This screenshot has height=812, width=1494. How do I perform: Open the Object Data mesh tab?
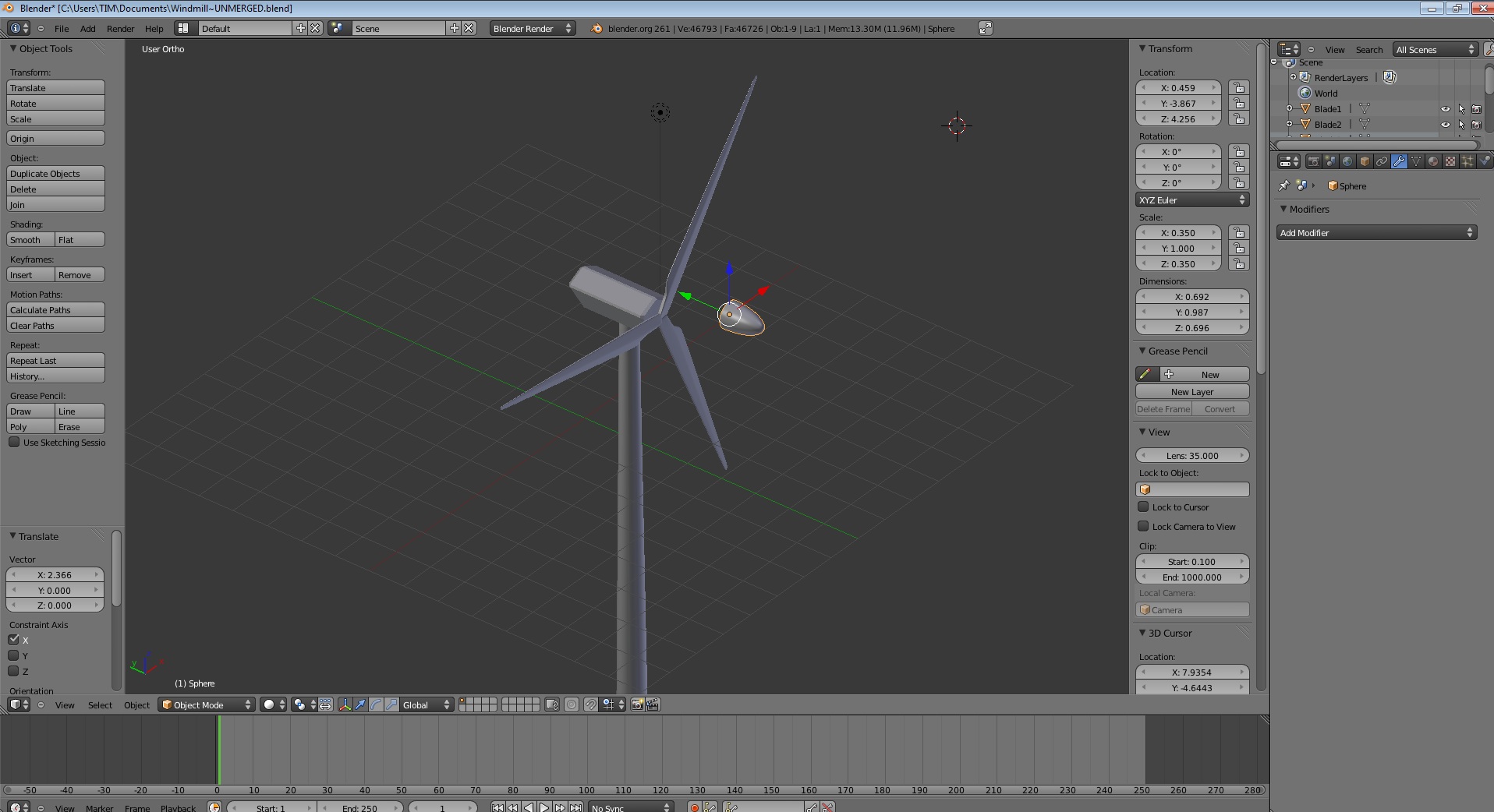pyautogui.click(x=1416, y=161)
